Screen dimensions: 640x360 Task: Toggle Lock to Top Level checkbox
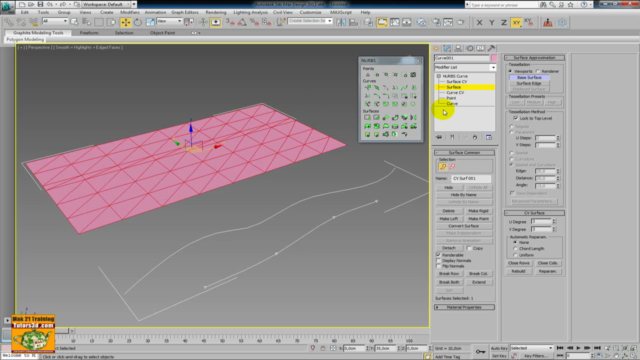click(516, 118)
